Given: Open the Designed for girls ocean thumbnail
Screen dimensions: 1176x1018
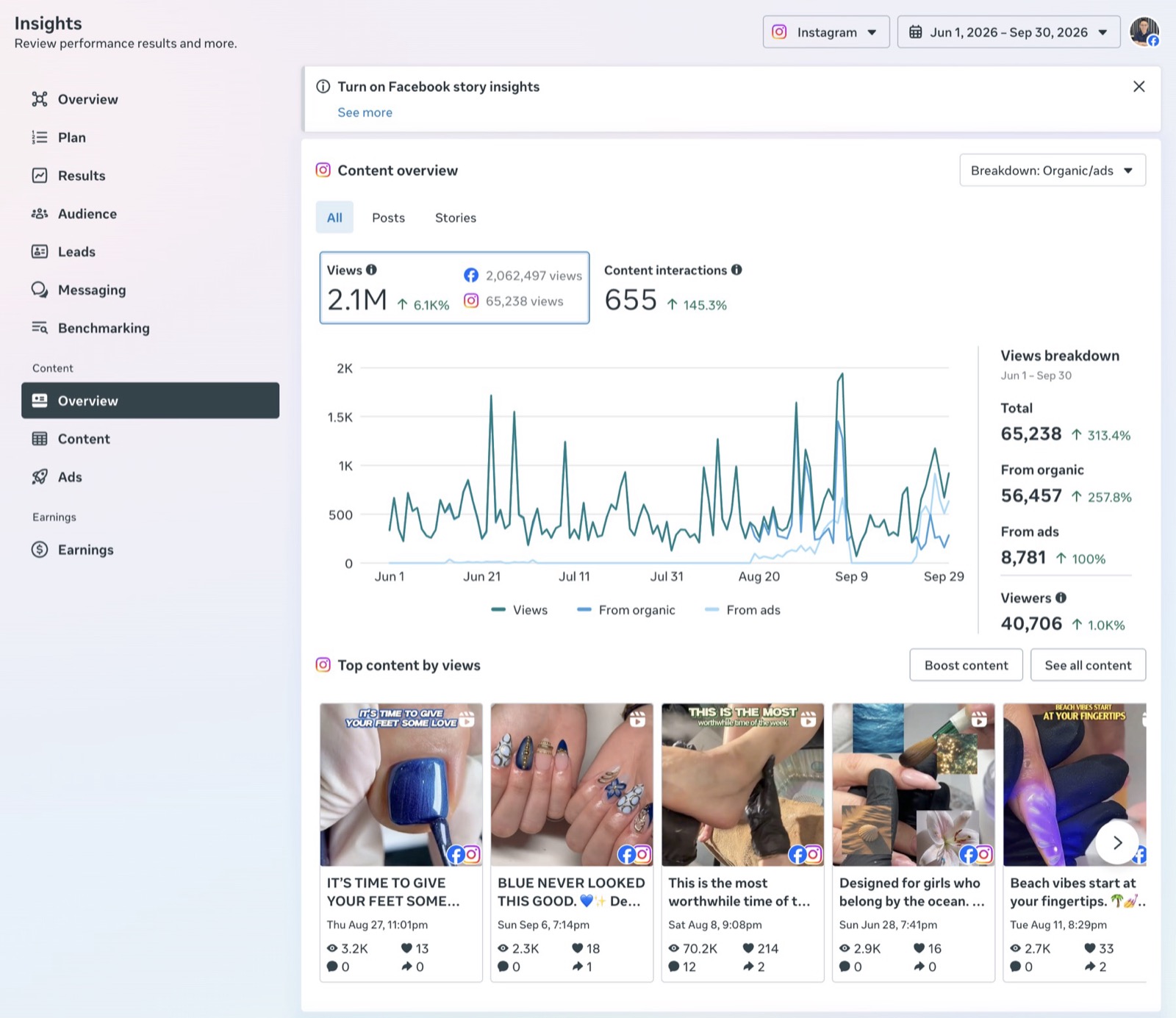Looking at the screenshot, I should tap(913, 785).
